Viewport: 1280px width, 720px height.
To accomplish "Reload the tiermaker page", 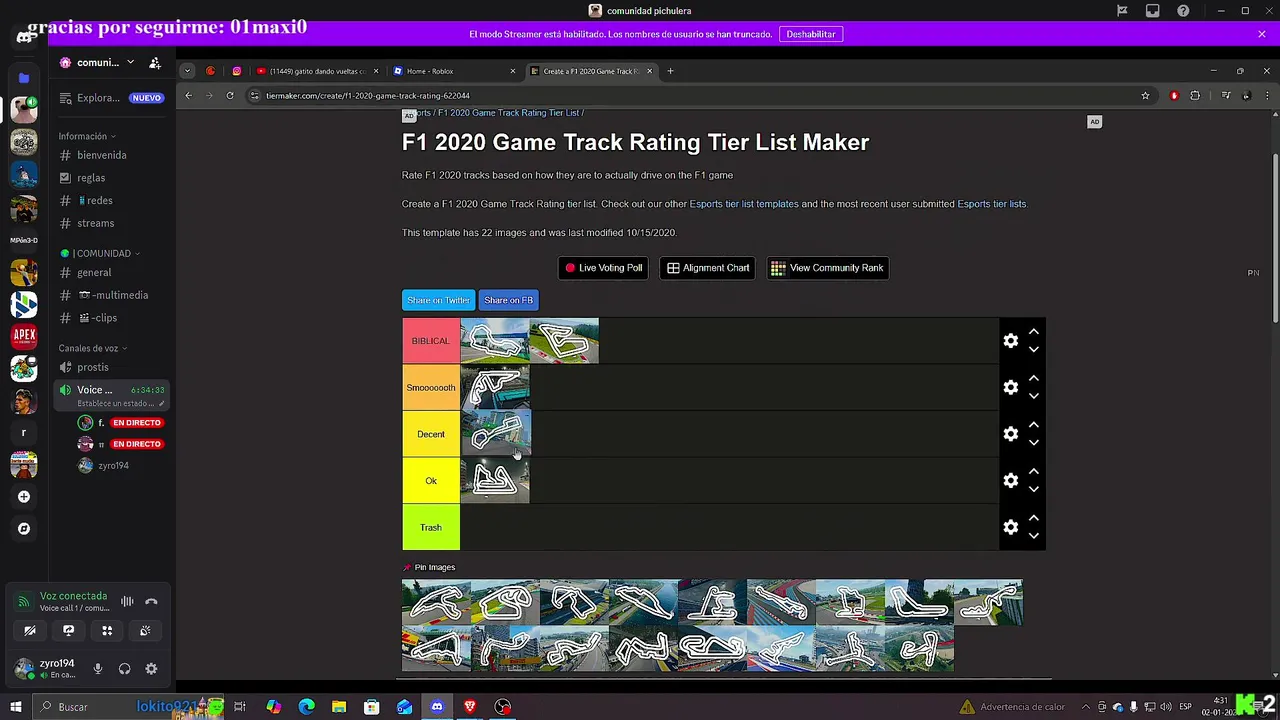I will click(230, 96).
